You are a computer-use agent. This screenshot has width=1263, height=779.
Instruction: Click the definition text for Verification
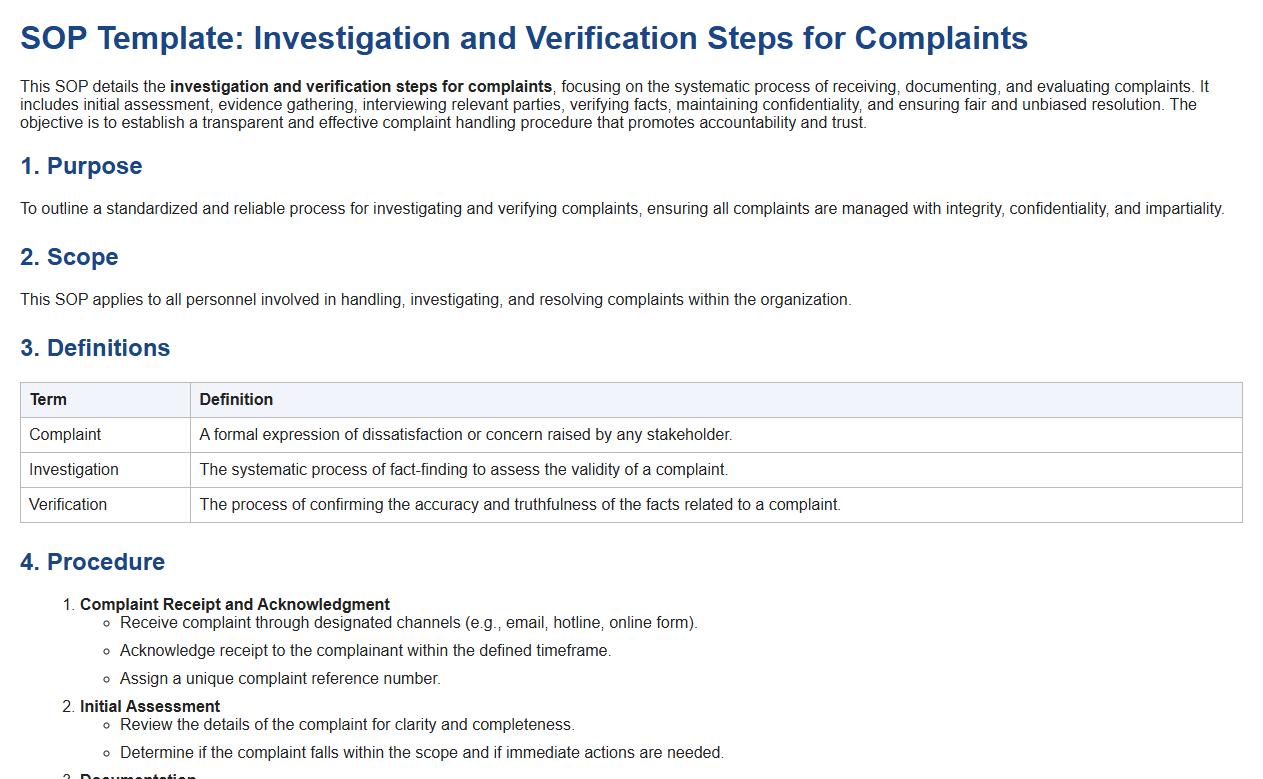(x=519, y=505)
